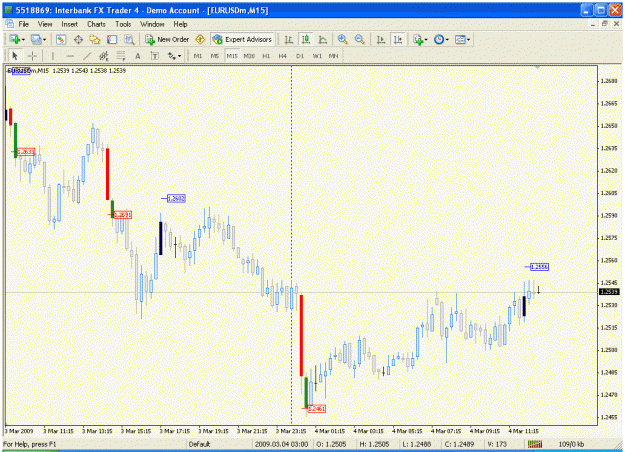Switch chart to H4 timeframe
This screenshot has width=625, height=452.
coord(283,56)
